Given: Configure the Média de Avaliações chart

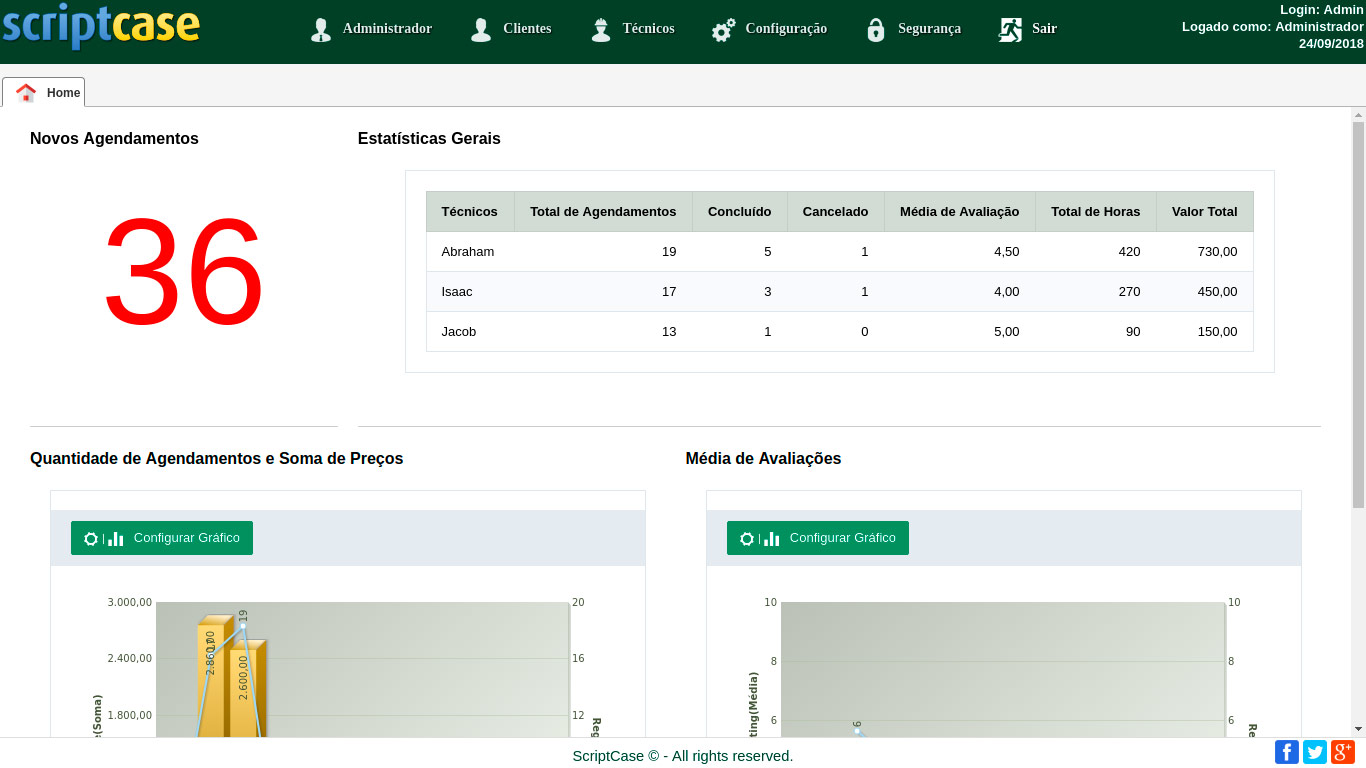Looking at the screenshot, I should [x=818, y=538].
